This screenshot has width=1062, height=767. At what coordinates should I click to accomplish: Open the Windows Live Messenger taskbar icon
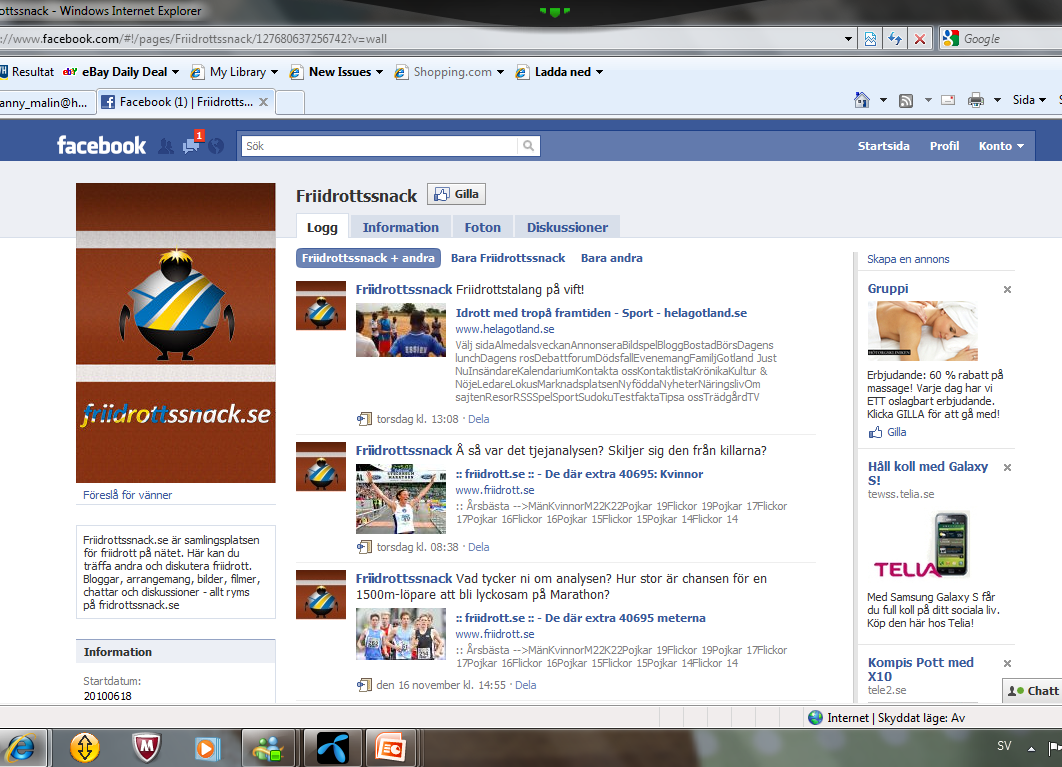pos(268,748)
